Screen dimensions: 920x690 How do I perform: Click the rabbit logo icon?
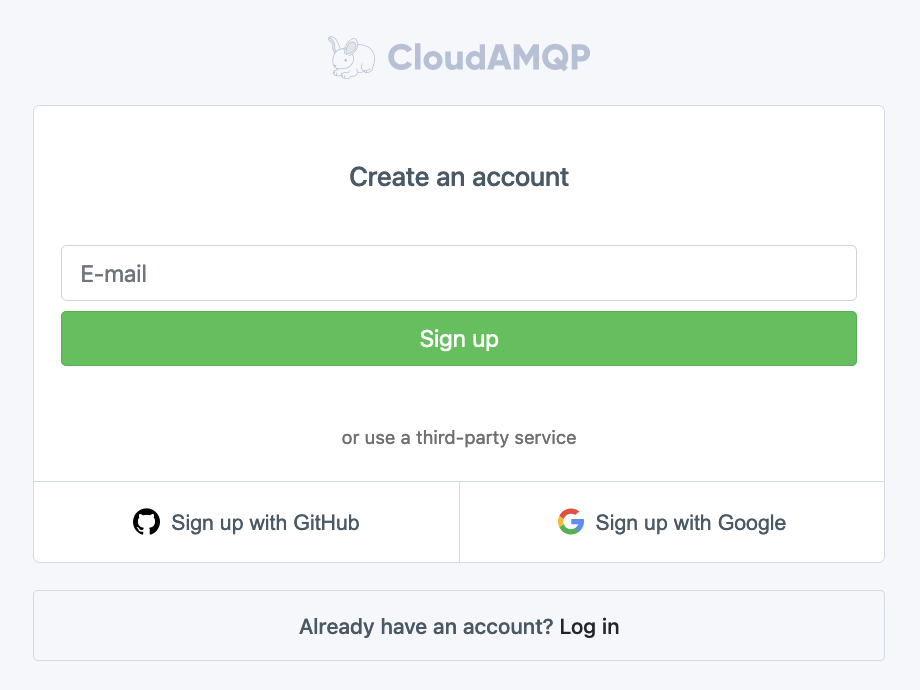[x=351, y=58]
